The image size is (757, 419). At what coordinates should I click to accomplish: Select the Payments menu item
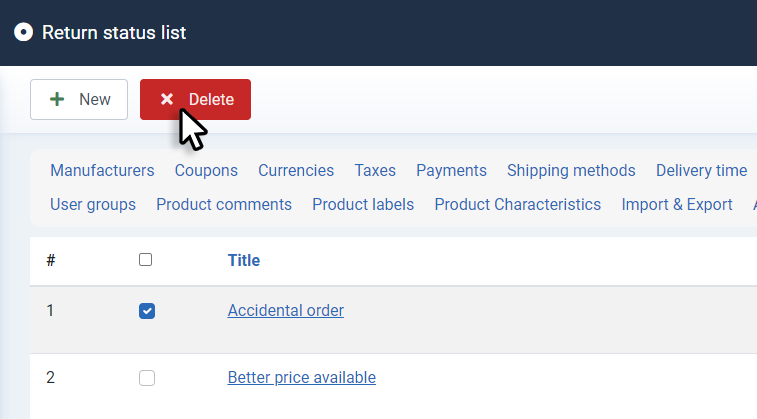(x=451, y=170)
